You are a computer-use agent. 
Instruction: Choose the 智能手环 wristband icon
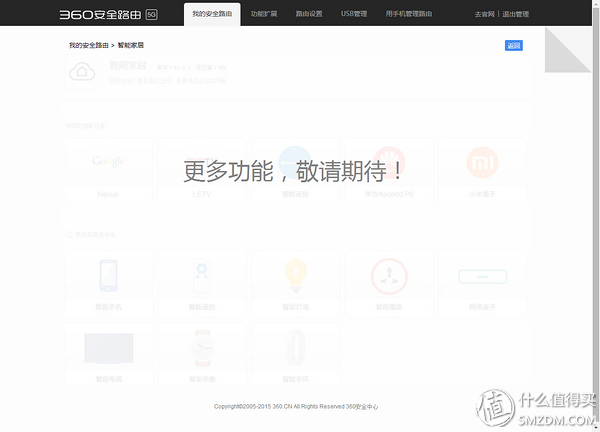[295, 348]
